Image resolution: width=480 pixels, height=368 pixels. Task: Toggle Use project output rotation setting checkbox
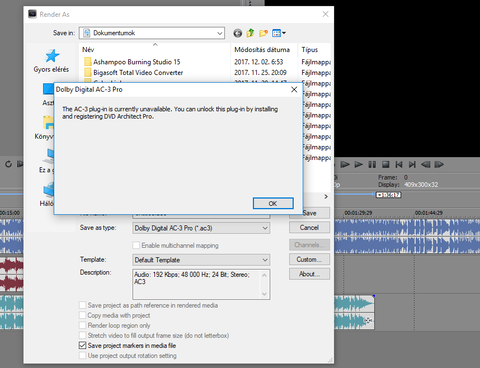coord(82,356)
